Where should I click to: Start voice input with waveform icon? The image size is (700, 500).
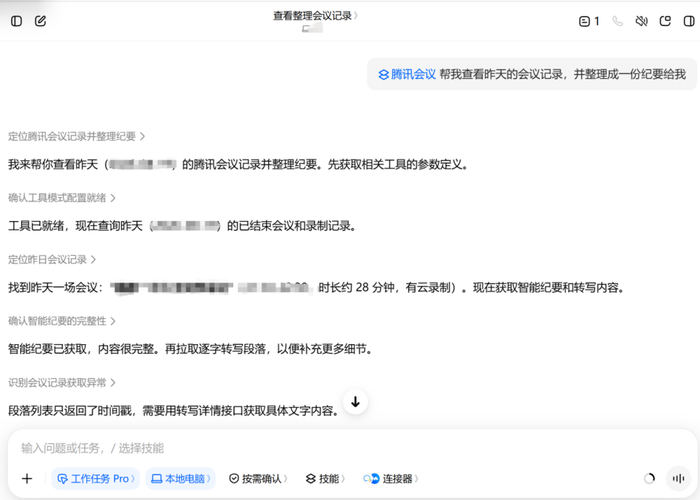[678, 479]
